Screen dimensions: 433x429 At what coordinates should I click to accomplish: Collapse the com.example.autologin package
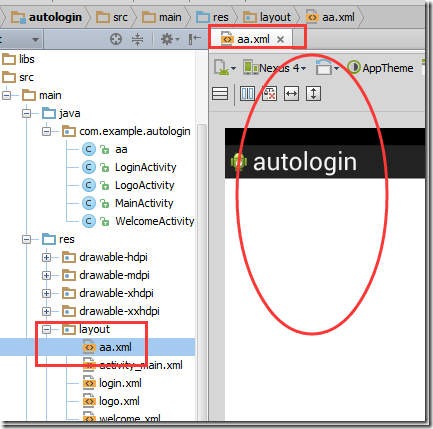(x=47, y=132)
